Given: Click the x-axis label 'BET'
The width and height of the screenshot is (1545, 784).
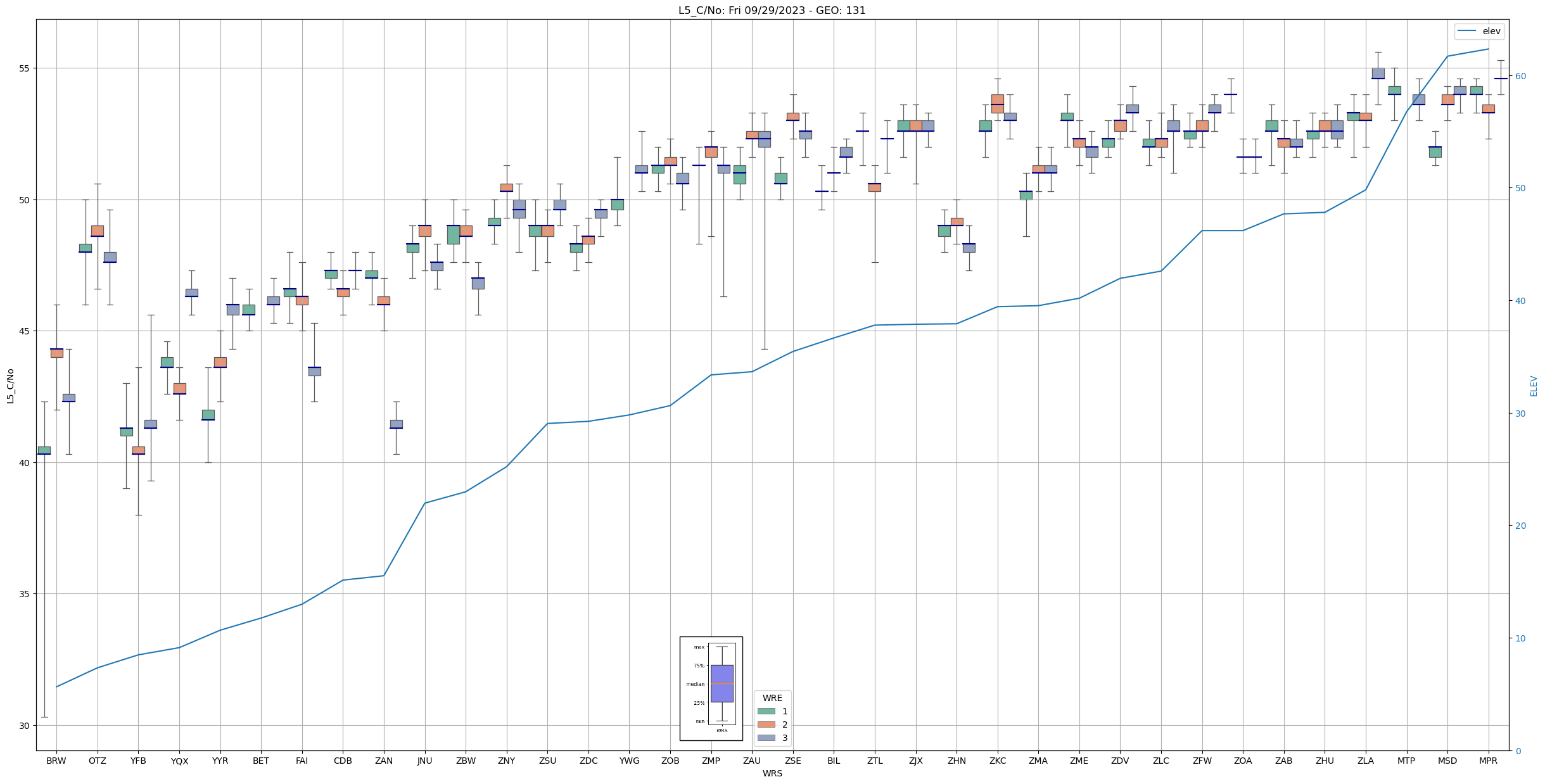Looking at the screenshot, I should click(x=261, y=761).
